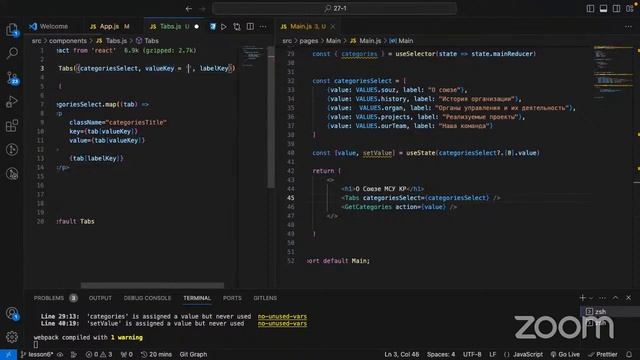Click Ln 3, Col 46 cursor position

pyautogui.click(x=402, y=354)
